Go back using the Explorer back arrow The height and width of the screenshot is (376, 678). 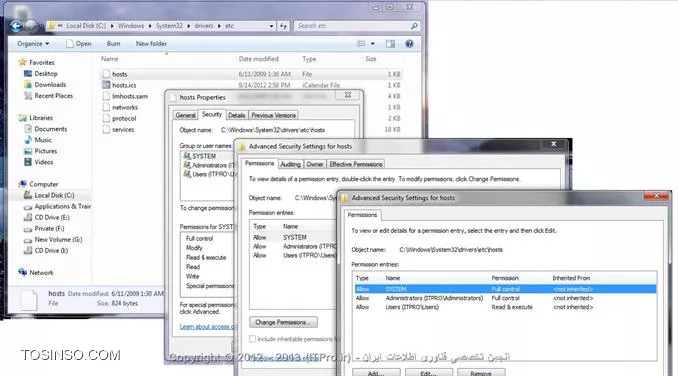tap(16, 26)
